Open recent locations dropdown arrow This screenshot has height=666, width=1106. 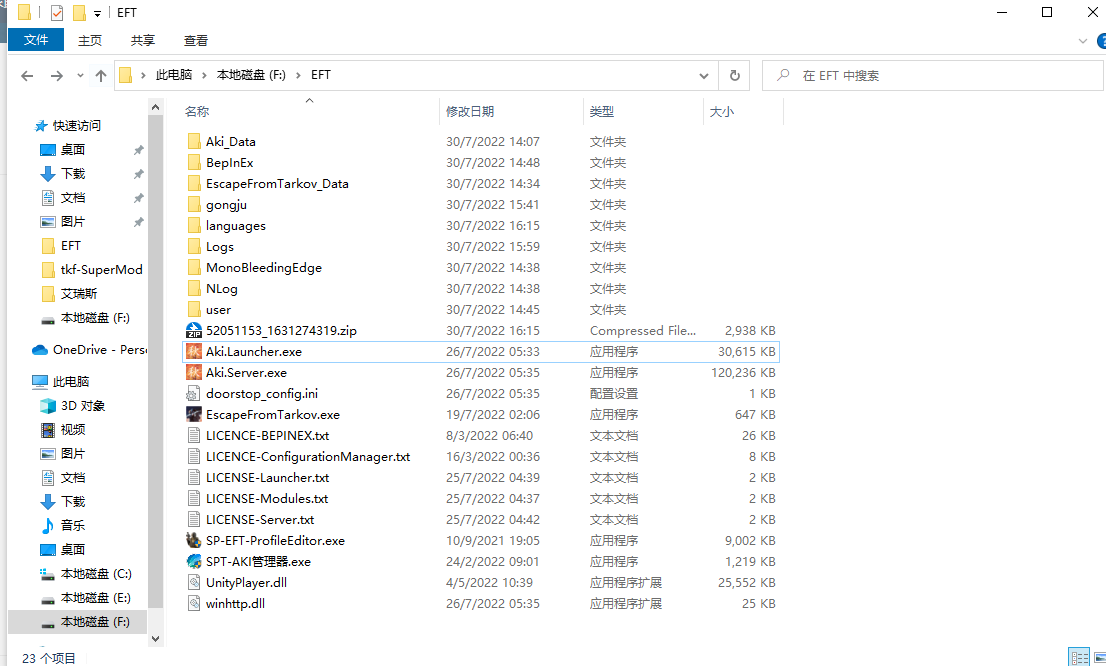(80, 75)
